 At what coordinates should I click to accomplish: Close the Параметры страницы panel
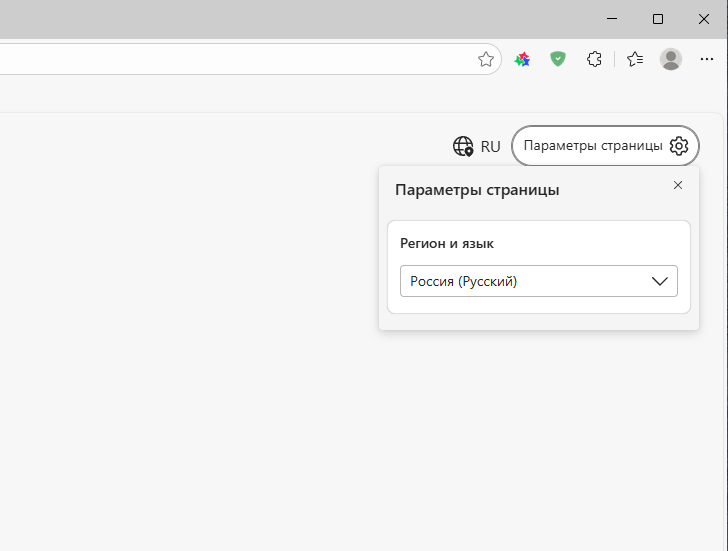pos(678,185)
